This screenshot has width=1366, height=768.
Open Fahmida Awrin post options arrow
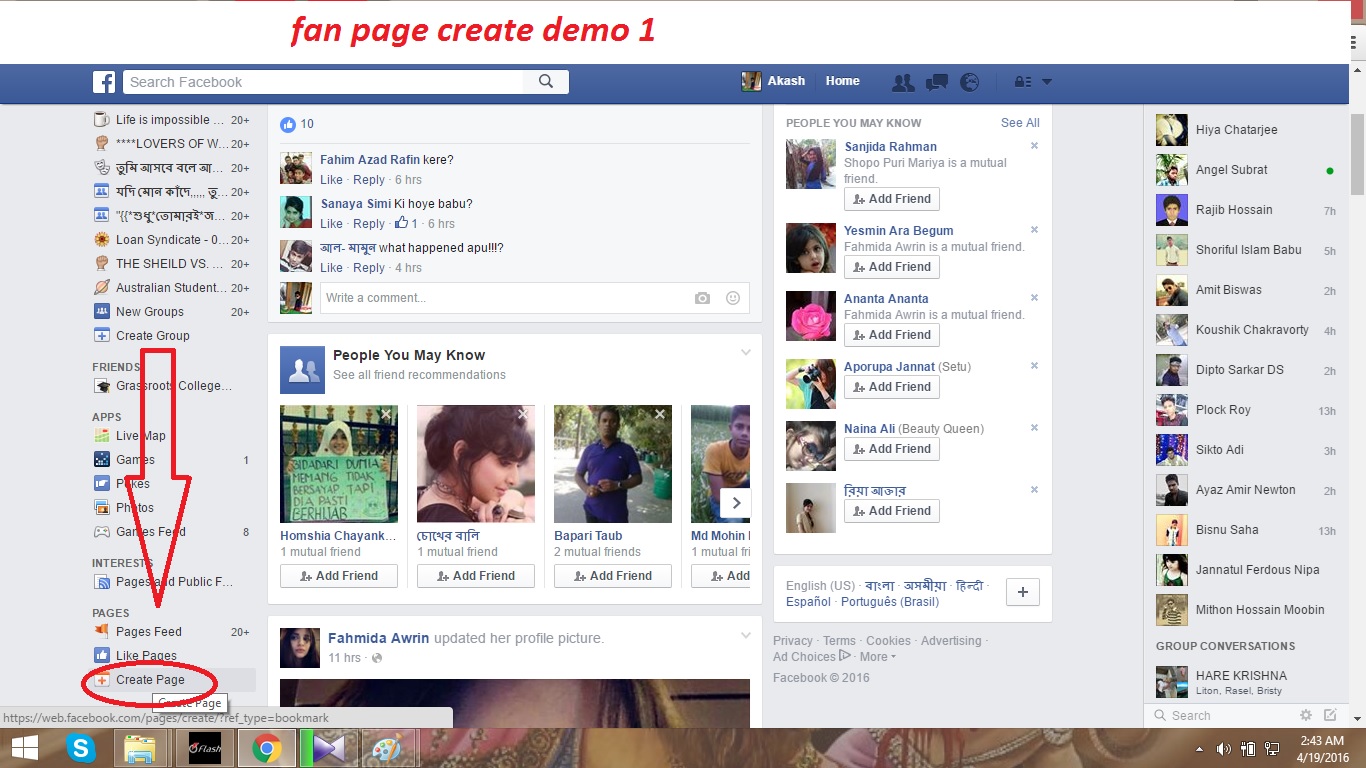(x=745, y=635)
